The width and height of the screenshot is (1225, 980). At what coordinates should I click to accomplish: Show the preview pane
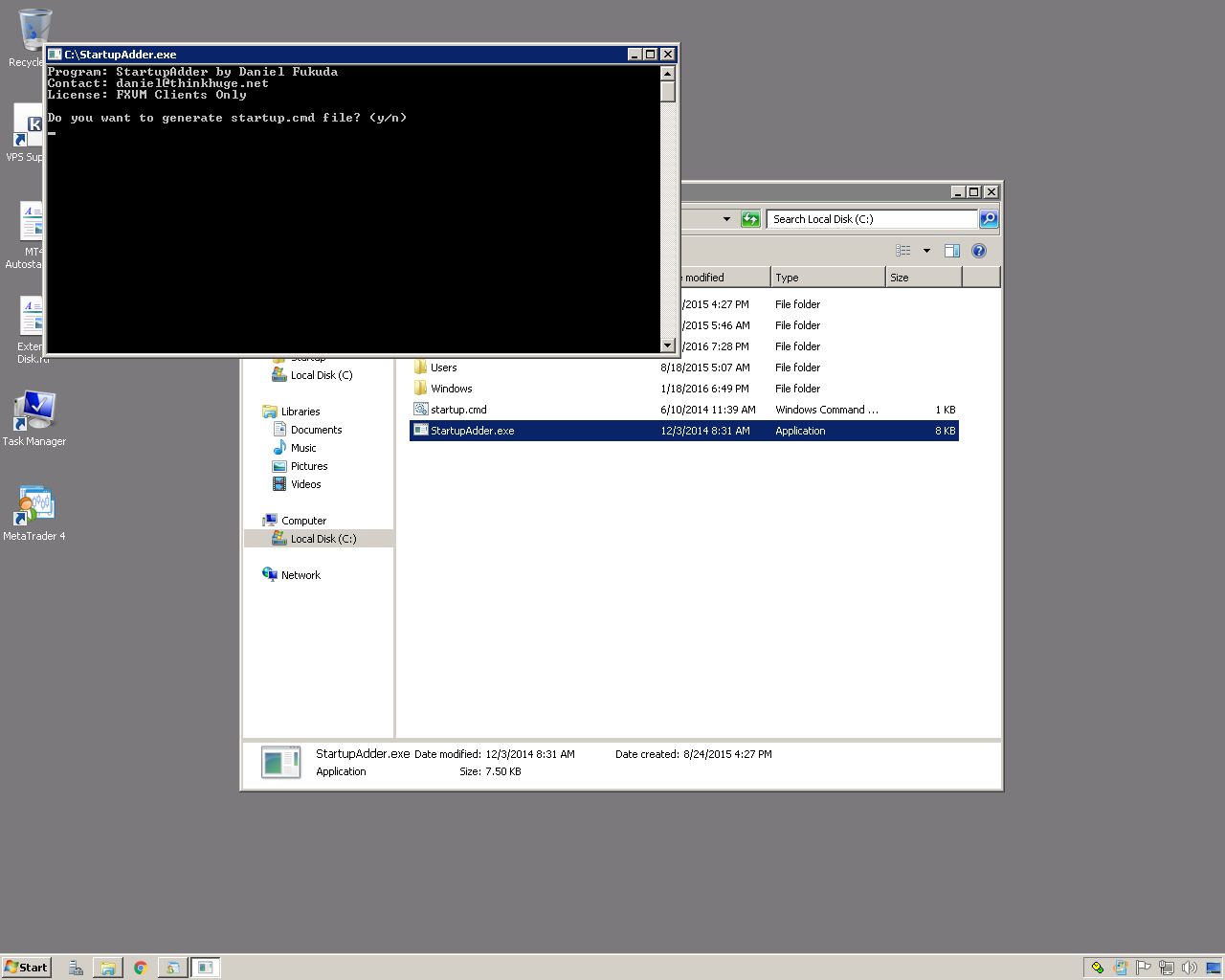tap(951, 251)
